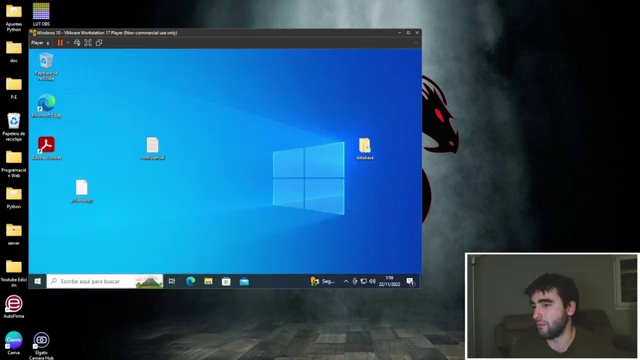Open network icon in VM tray
The image size is (640, 360).
tap(363, 281)
